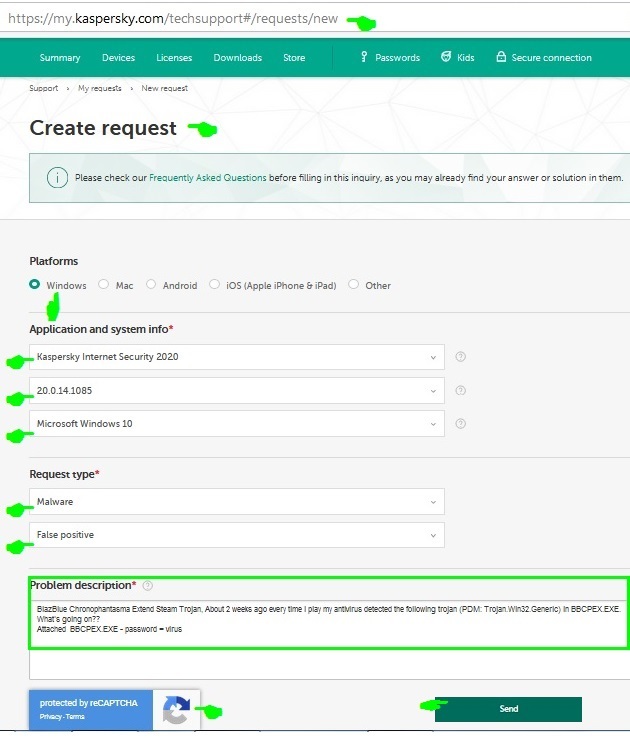Visit the Store tab

294,57
